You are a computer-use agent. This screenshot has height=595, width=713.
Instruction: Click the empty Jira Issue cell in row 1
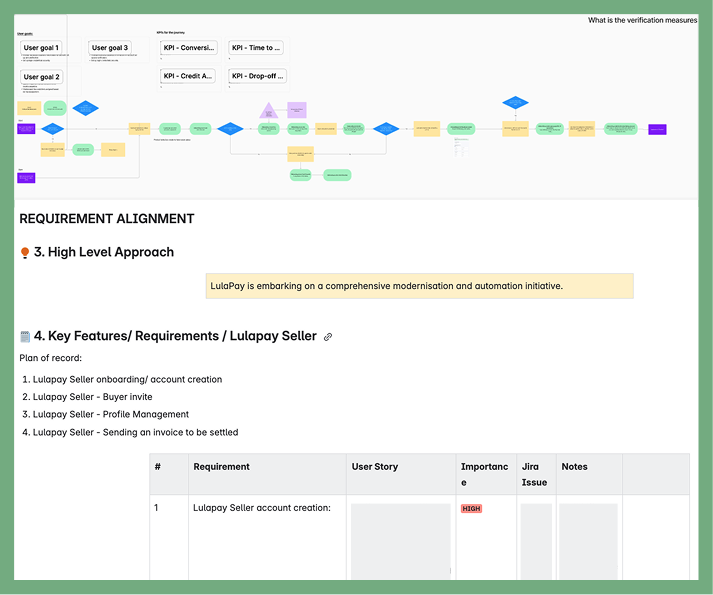(x=536, y=541)
